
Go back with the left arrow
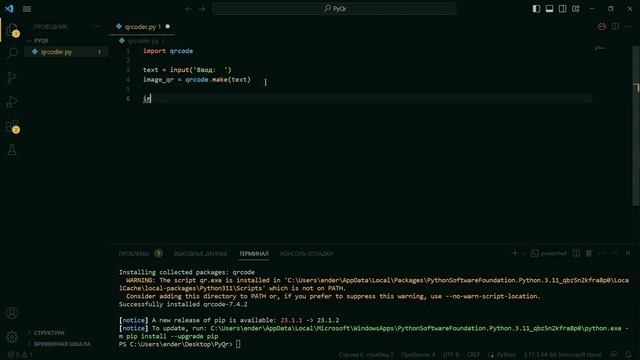point(188,9)
